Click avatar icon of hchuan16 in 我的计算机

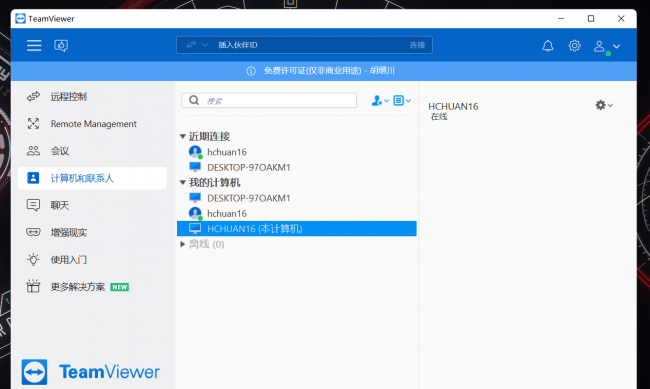tap(195, 214)
